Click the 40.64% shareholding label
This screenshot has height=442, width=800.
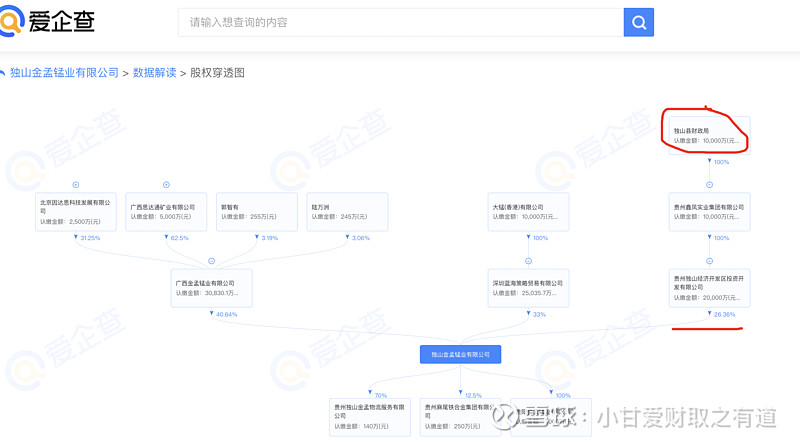[x=227, y=314]
